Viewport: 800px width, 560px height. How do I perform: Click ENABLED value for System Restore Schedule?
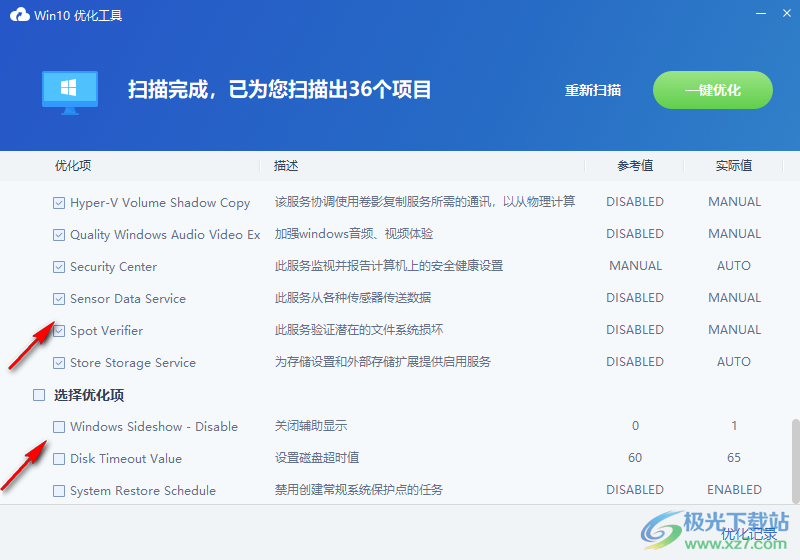(734, 490)
